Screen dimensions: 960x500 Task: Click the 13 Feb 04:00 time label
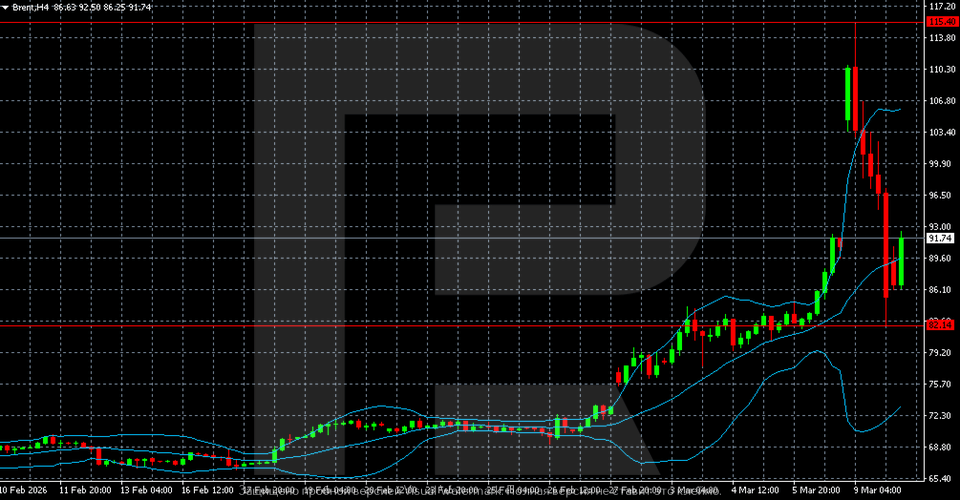(x=147, y=491)
